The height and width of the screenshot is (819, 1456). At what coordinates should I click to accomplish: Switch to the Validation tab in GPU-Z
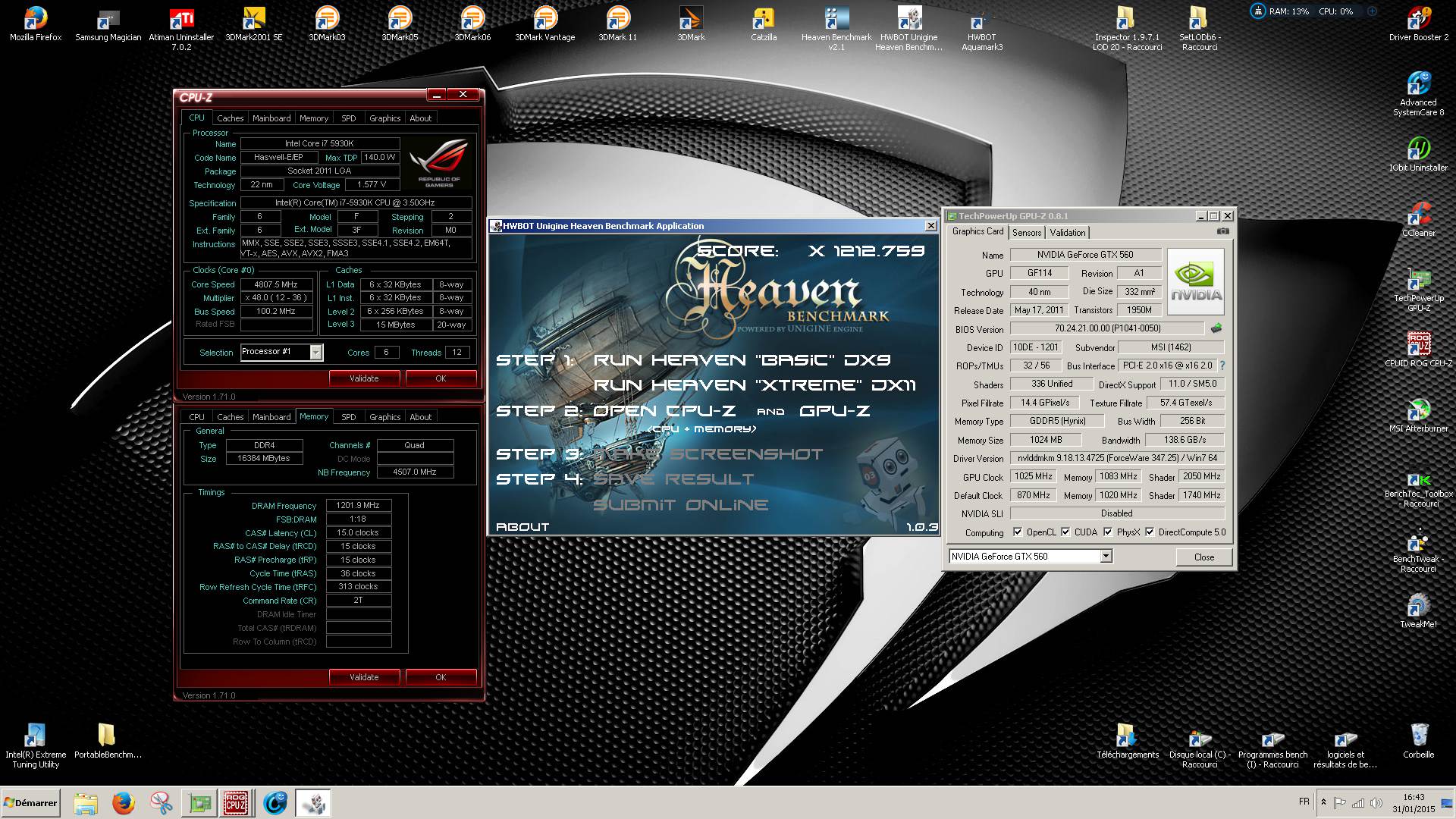point(1068,233)
